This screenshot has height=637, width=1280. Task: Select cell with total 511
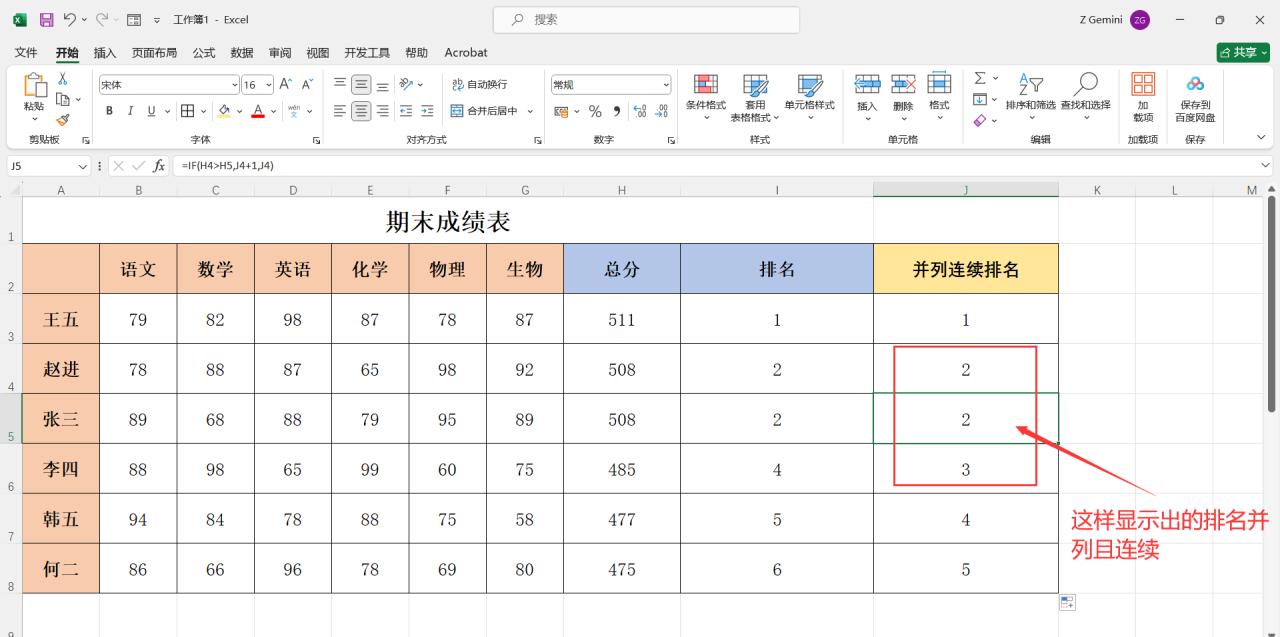tap(622, 319)
